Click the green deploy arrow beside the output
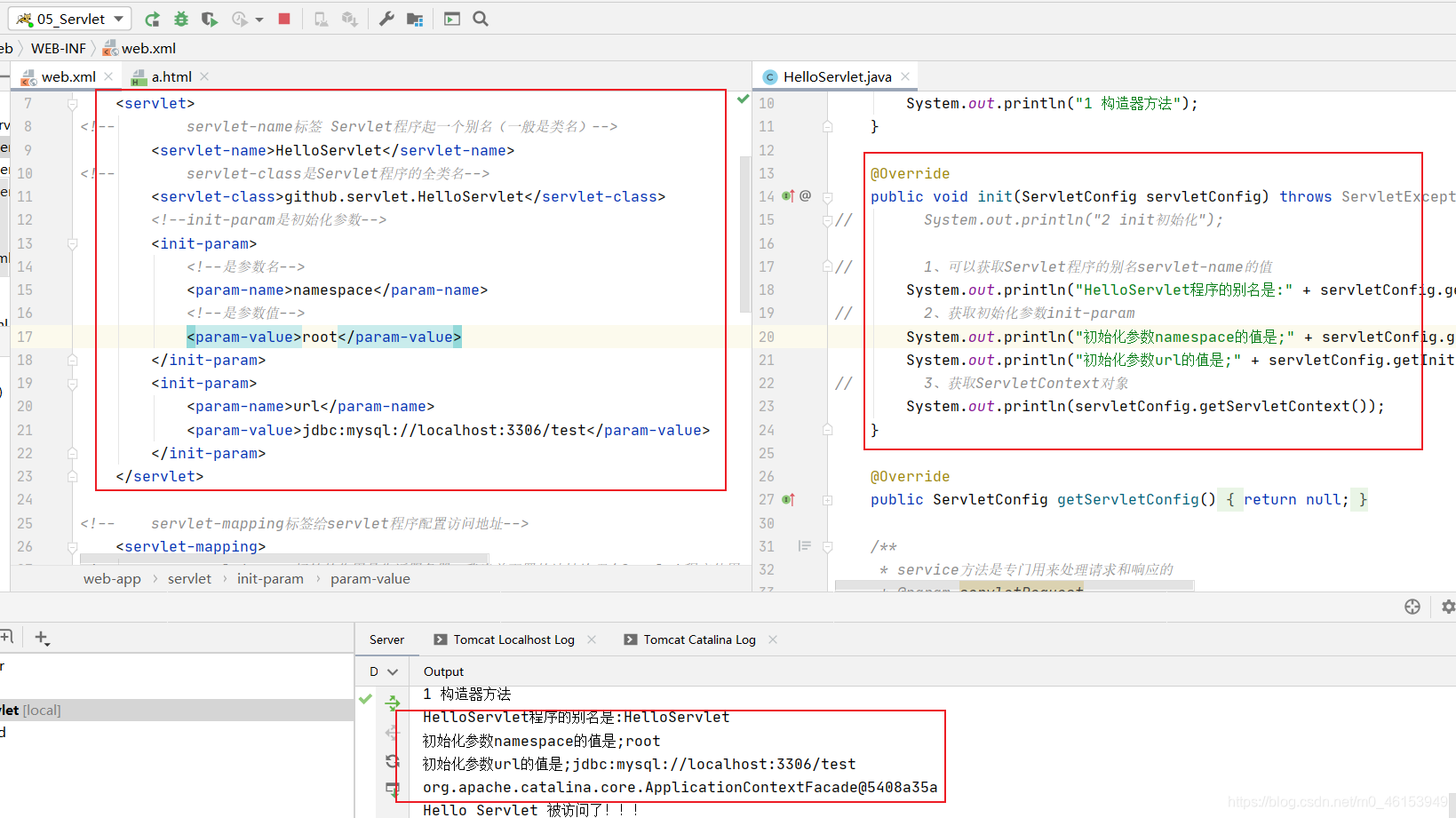Viewport: 1456px width, 818px height. 393,703
